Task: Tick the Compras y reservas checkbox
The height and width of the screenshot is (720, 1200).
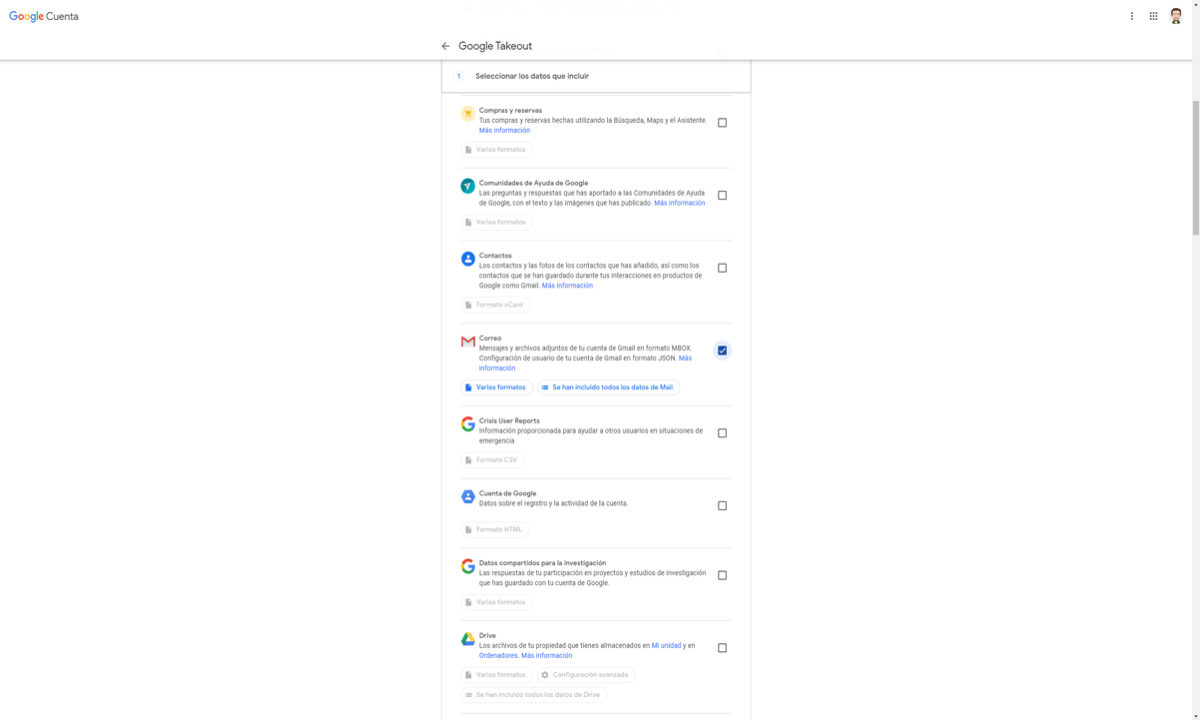Action: click(x=722, y=123)
